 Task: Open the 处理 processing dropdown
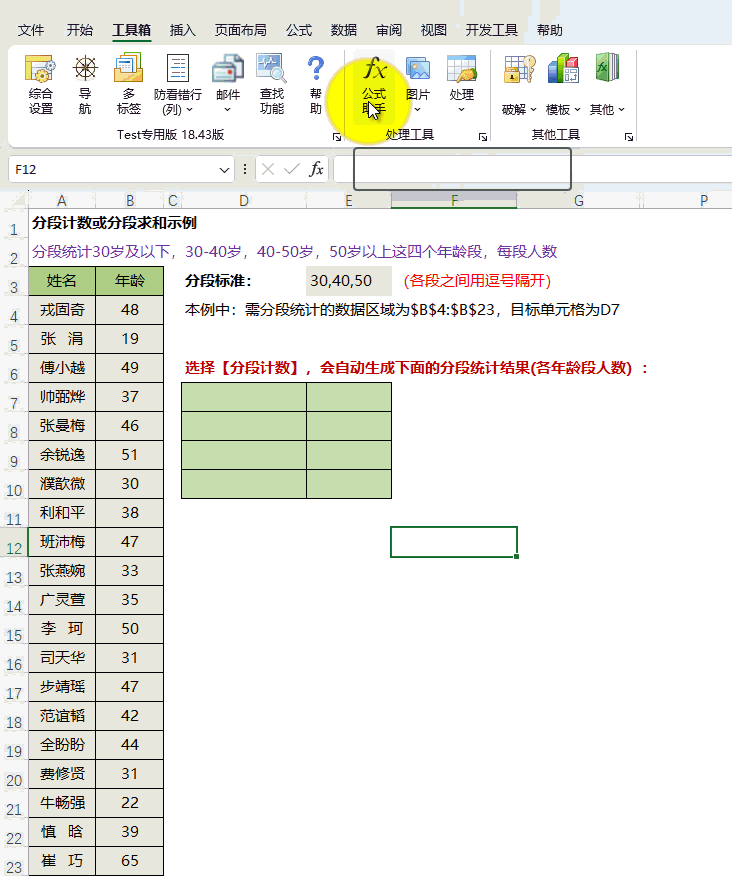[461, 100]
